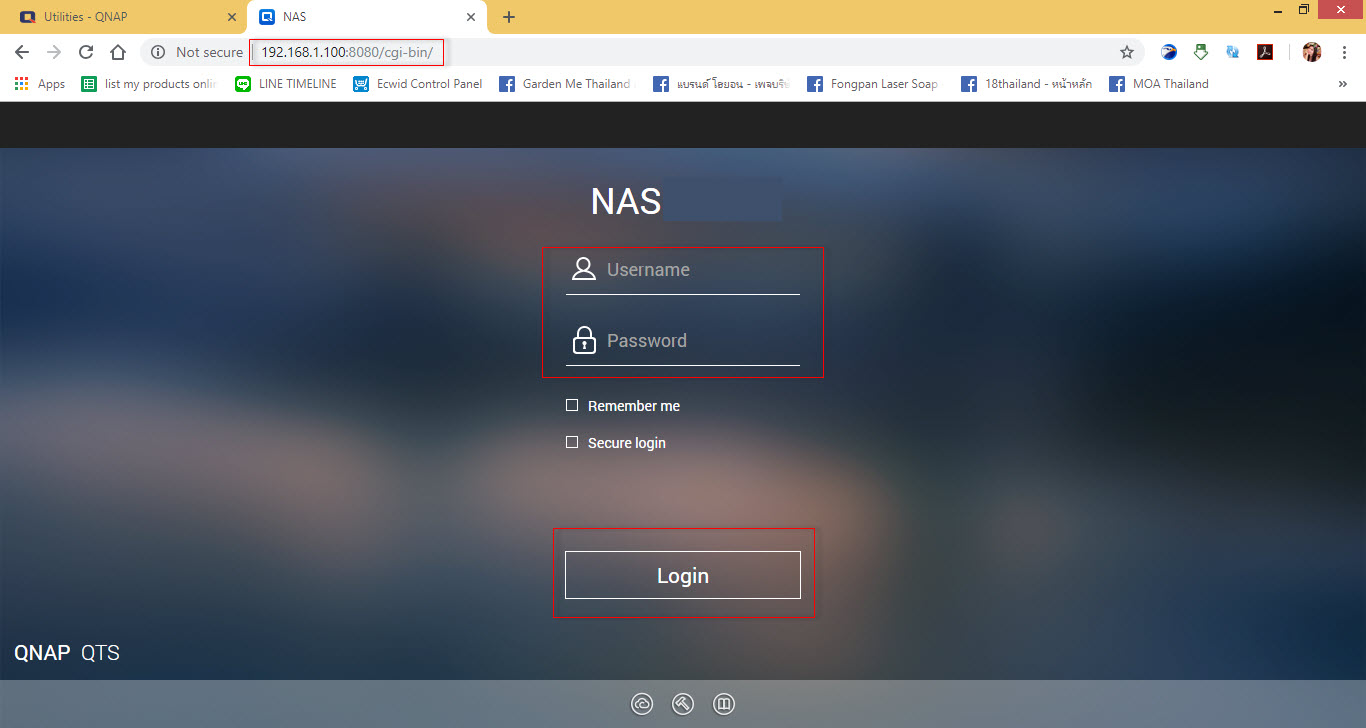The width and height of the screenshot is (1366, 728).
Task: Bookmark this page with the star icon
Action: pos(1127,51)
